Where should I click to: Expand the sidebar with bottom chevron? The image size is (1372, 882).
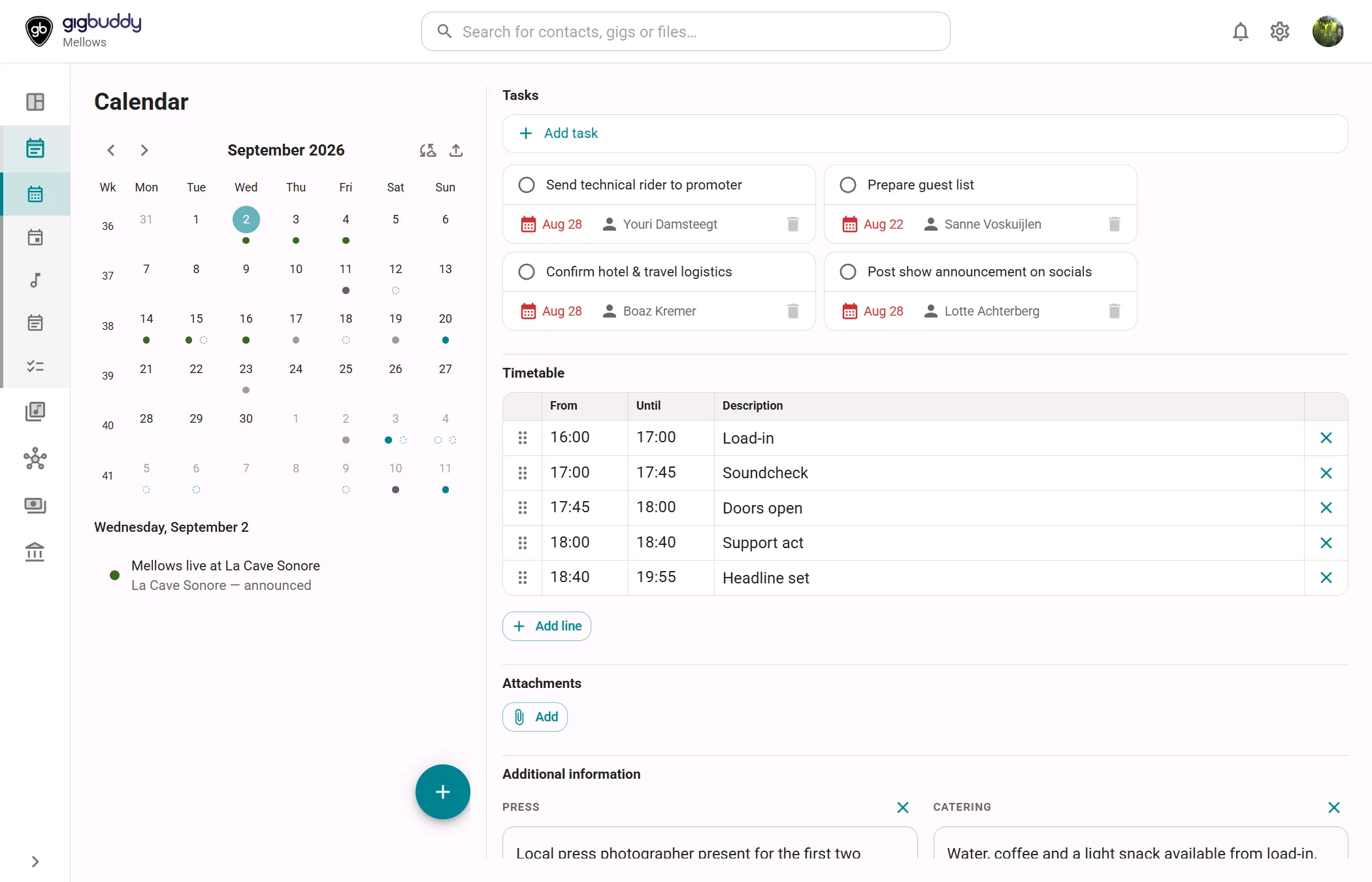pyautogui.click(x=35, y=862)
